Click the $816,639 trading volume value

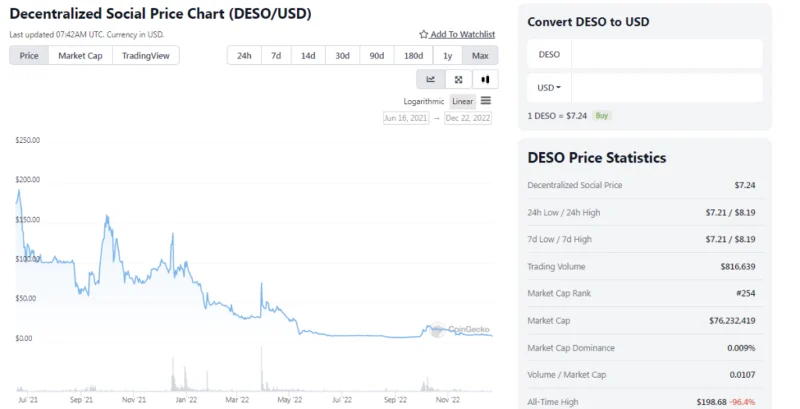point(738,266)
